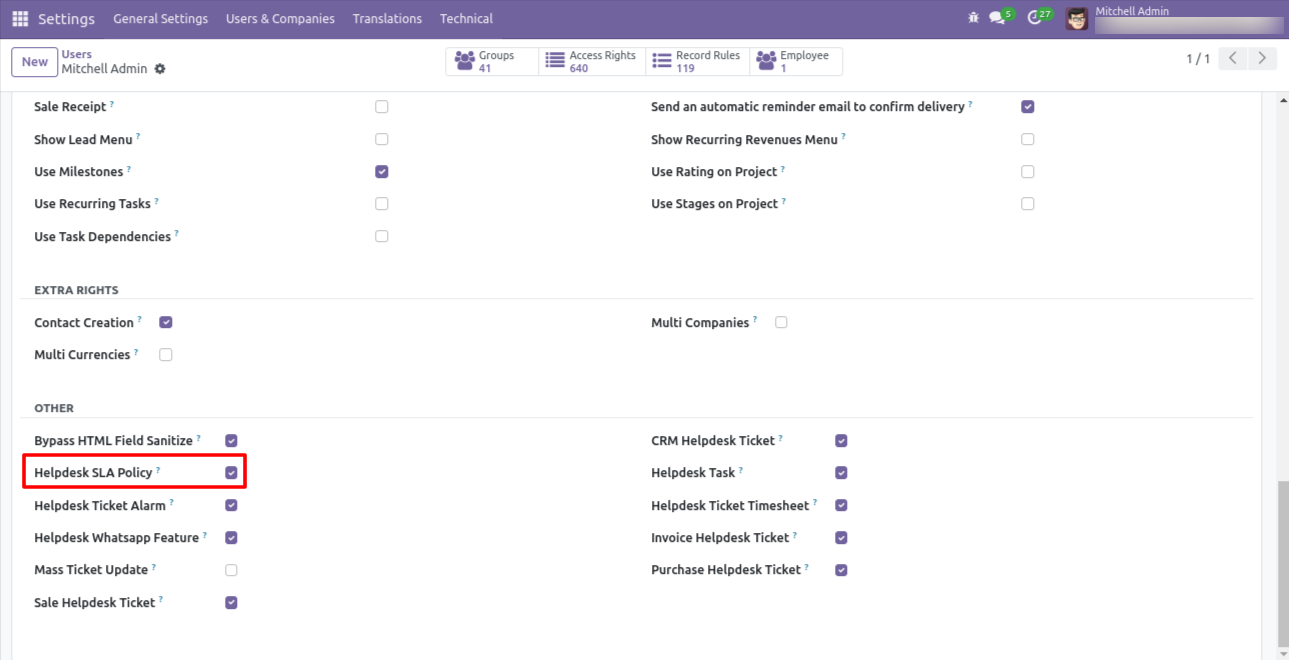The image size is (1289, 660).
Task: Show help tooltip for Helpdesk Whatsapp Feature
Action: [x=205, y=534]
